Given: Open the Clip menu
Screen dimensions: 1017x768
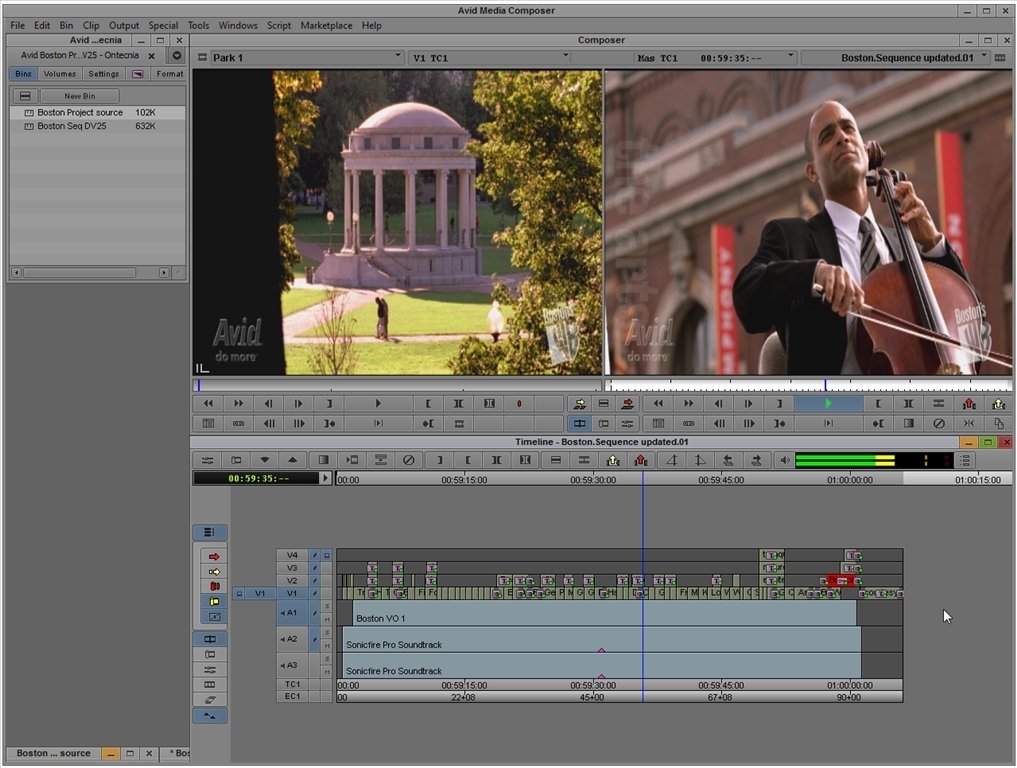Looking at the screenshot, I should click(91, 25).
